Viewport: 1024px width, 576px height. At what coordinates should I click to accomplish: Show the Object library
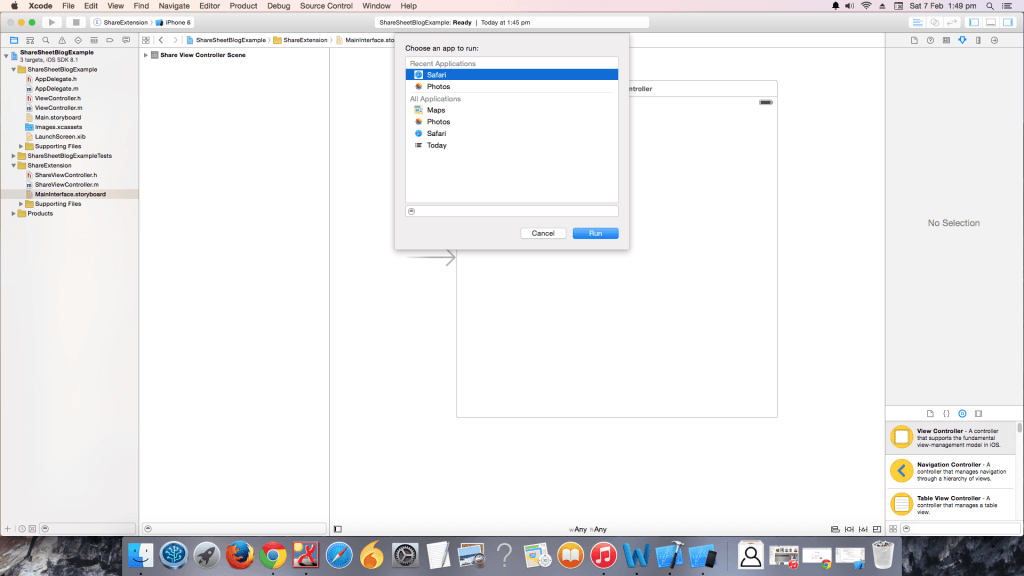point(963,413)
